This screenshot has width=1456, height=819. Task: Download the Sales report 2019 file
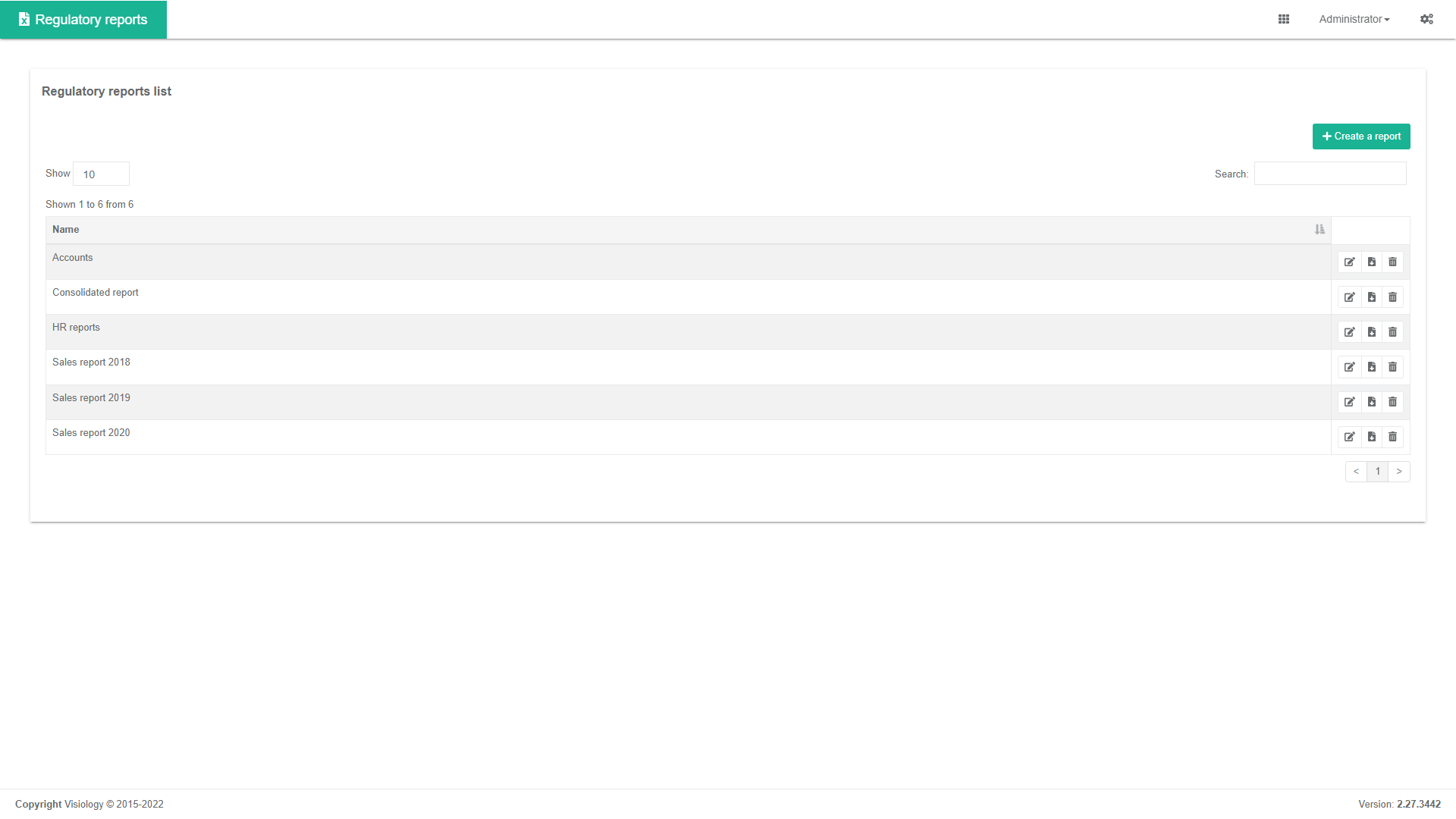(1372, 402)
